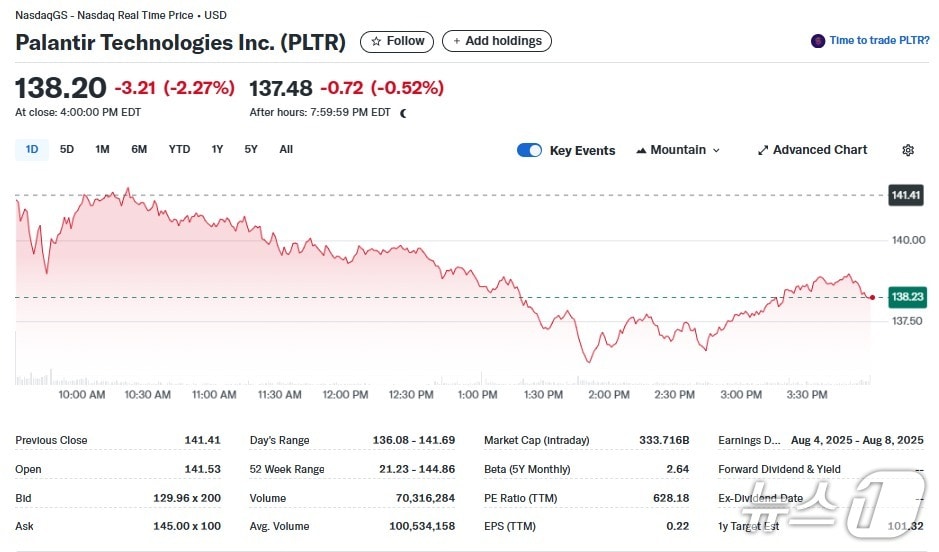Click the moon icon beside after hours time
Screen dimensions: 939x552
pyautogui.click(x=404, y=113)
